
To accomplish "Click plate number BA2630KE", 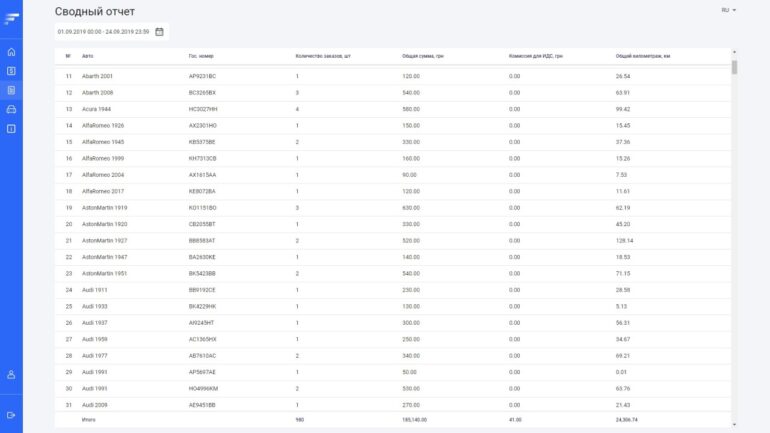I will coord(202,257).
